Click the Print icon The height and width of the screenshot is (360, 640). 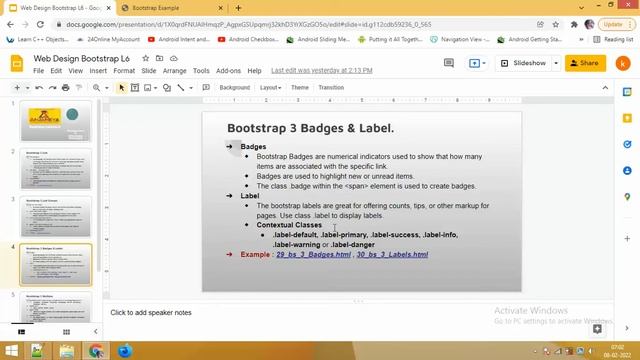pyautogui.click(x=65, y=88)
